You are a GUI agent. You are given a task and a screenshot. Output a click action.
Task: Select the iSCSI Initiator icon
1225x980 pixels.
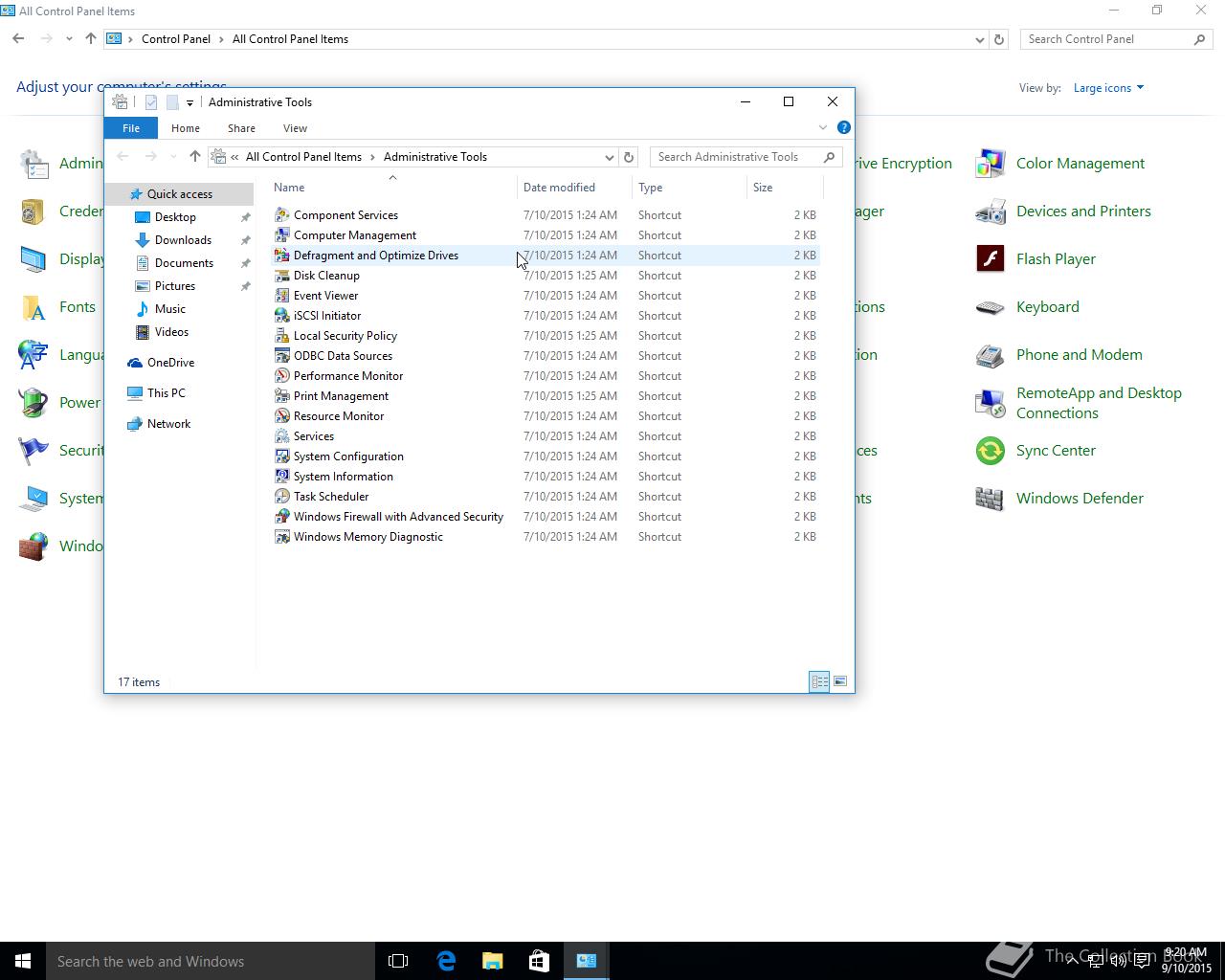[281, 316]
